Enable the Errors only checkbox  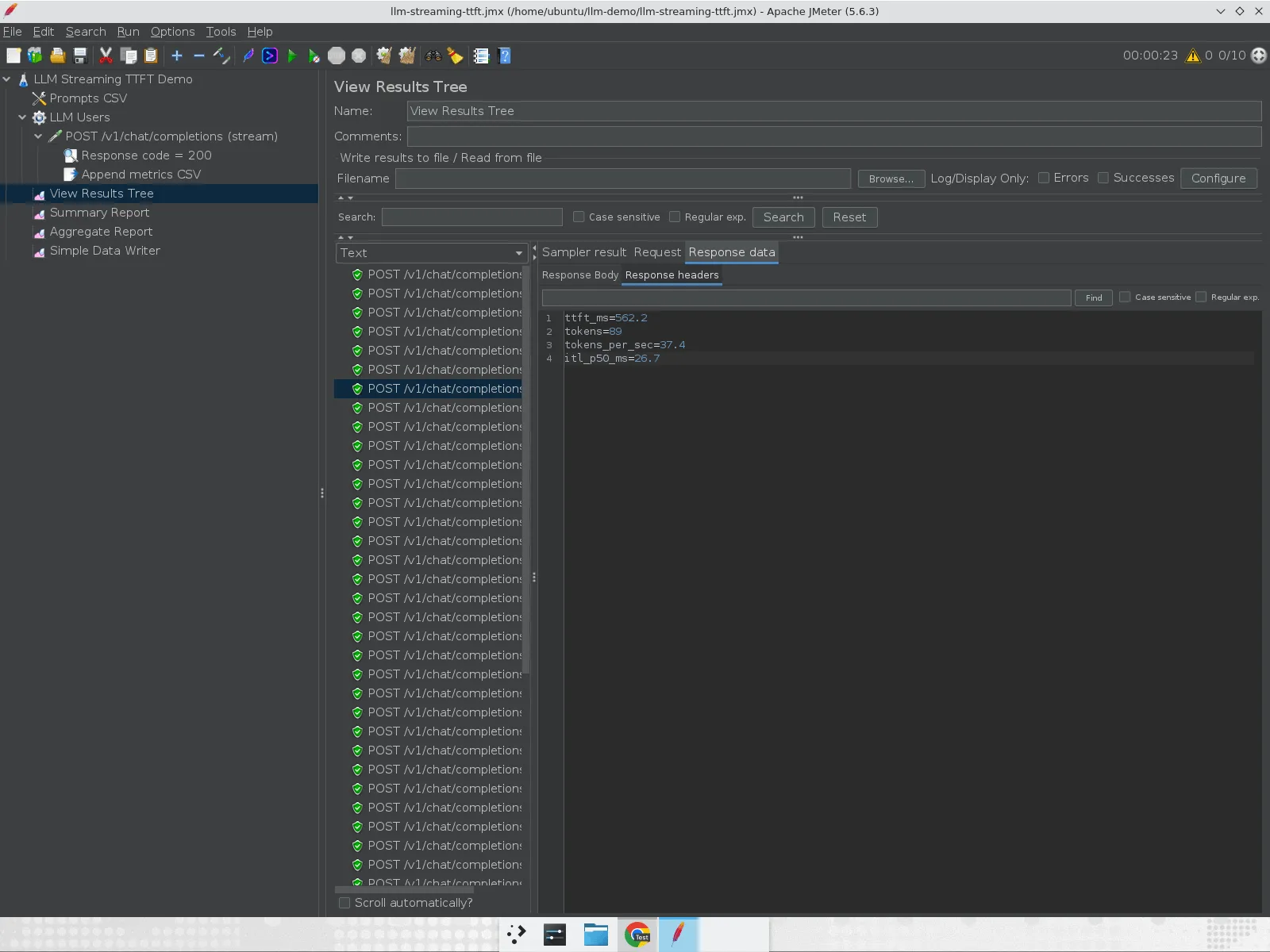1044,178
